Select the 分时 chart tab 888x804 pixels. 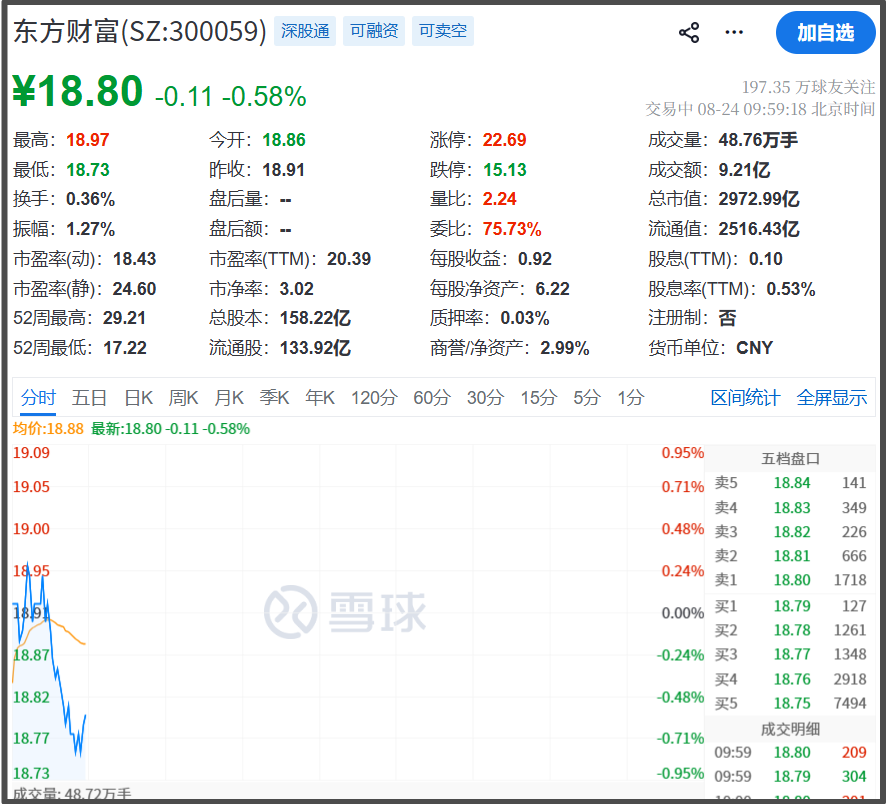(38, 397)
